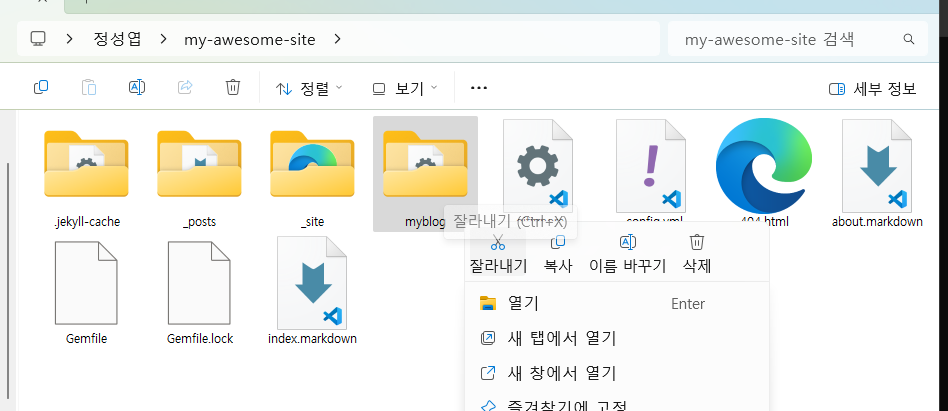Choose 열기 (Open) from context menu
This screenshot has height=411, width=948.
(x=617, y=303)
